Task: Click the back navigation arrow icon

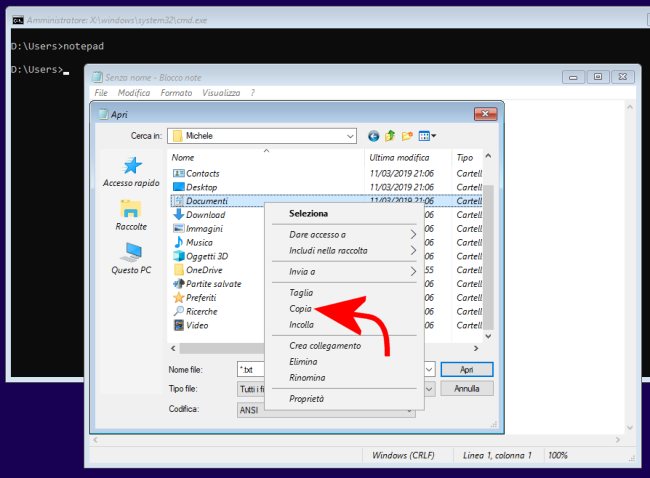Action: tap(374, 136)
